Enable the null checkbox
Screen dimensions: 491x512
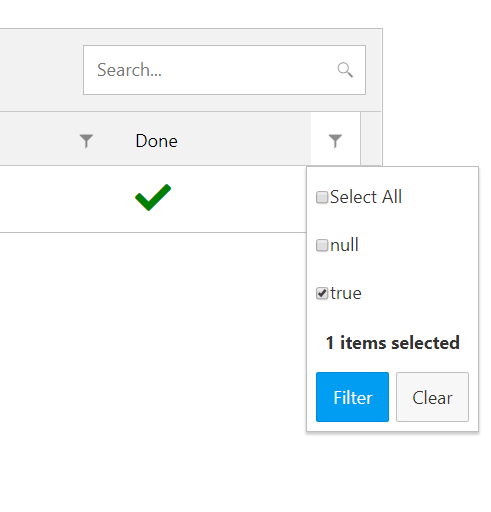(322, 245)
